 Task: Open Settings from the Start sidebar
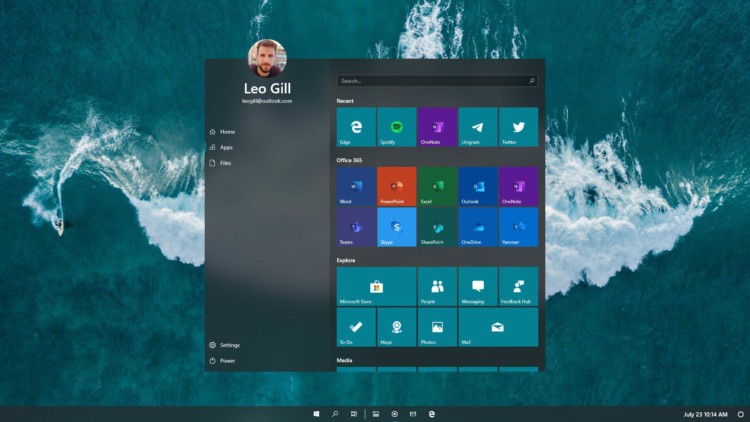[229, 345]
